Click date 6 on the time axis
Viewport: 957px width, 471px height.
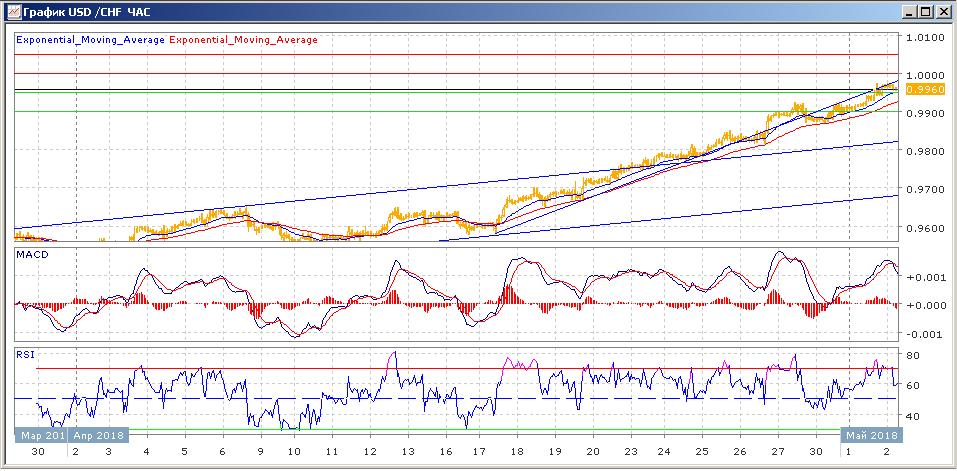tap(223, 452)
